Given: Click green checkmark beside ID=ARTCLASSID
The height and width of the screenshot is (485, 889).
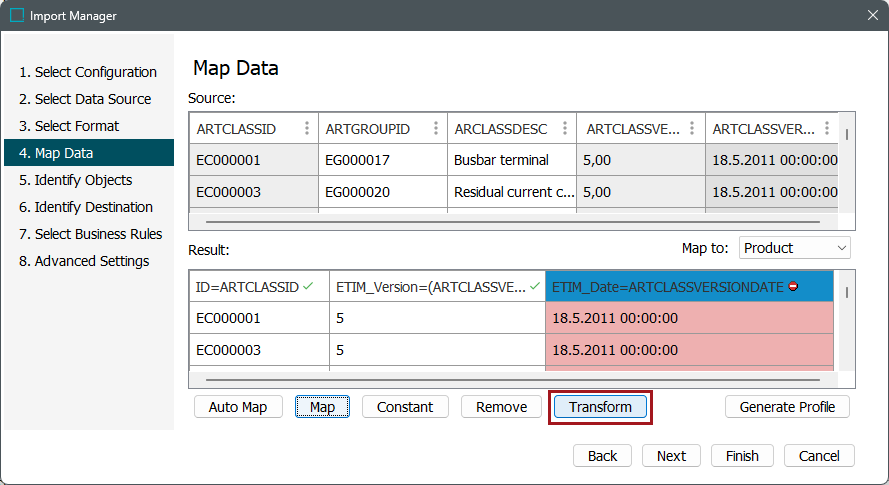Looking at the screenshot, I should [x=308, y=287].
